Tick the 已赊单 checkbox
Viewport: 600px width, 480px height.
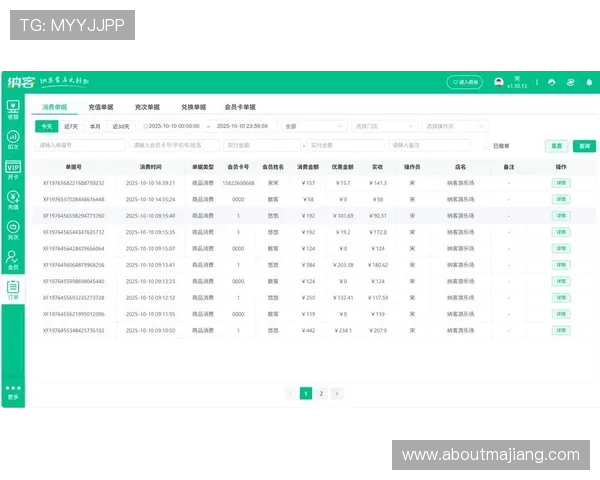tap(487, 145)
